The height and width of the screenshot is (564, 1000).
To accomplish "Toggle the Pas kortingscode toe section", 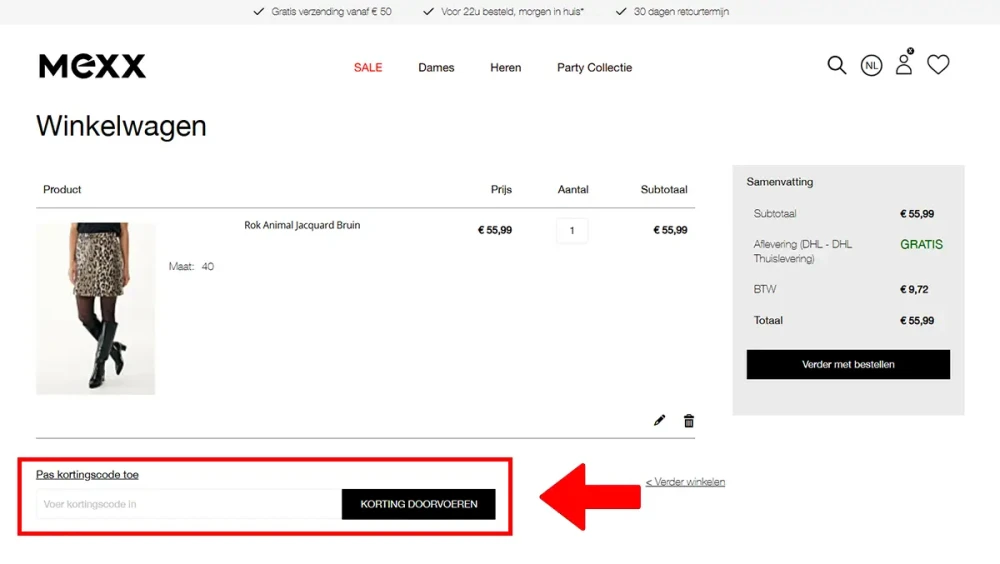I will tap(87, 475).
